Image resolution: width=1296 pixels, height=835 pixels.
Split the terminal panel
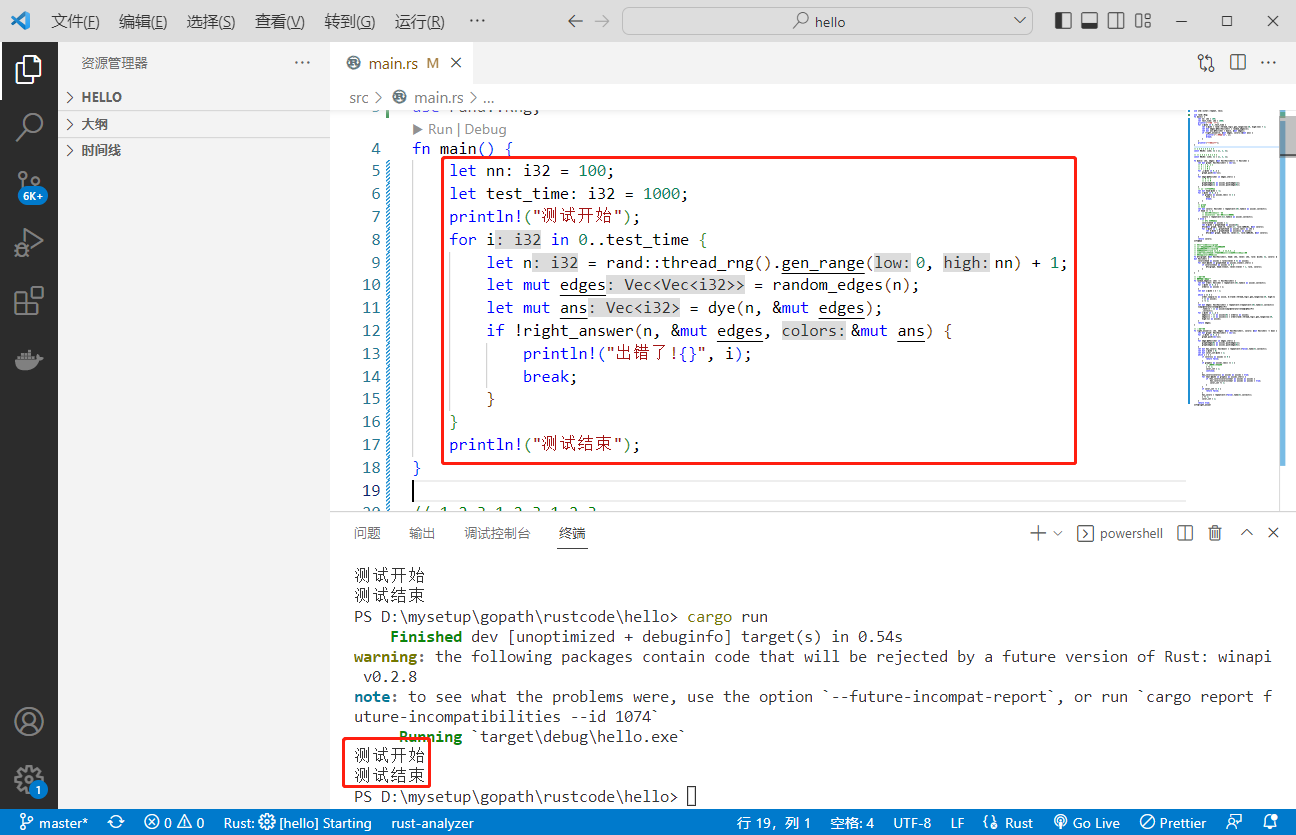coord(1185,533)
